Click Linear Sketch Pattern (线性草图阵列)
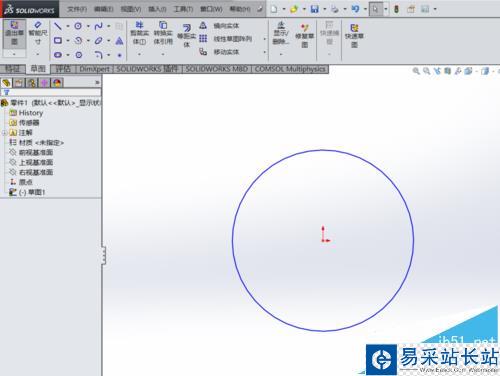500x376 pixels. tap(225, 39)
